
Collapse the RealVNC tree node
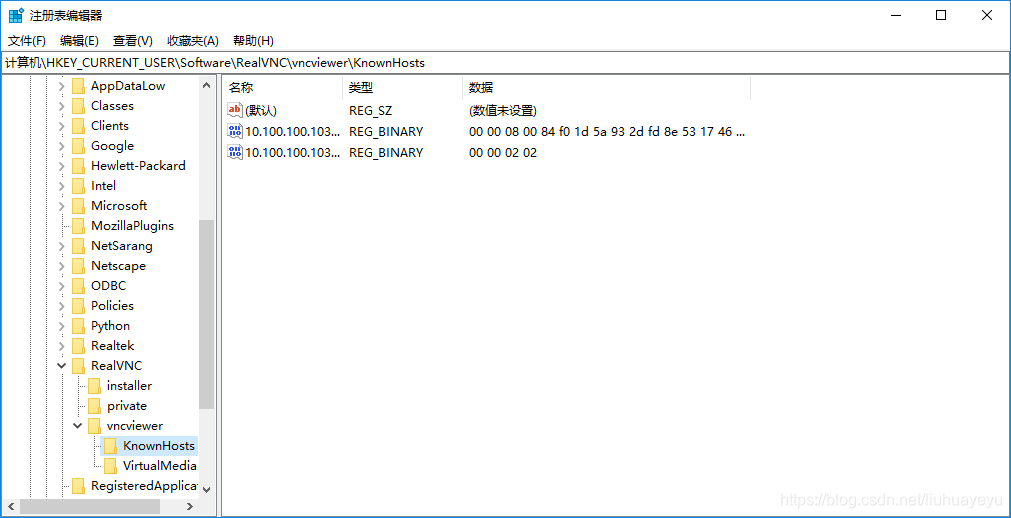tap(61, 365)
